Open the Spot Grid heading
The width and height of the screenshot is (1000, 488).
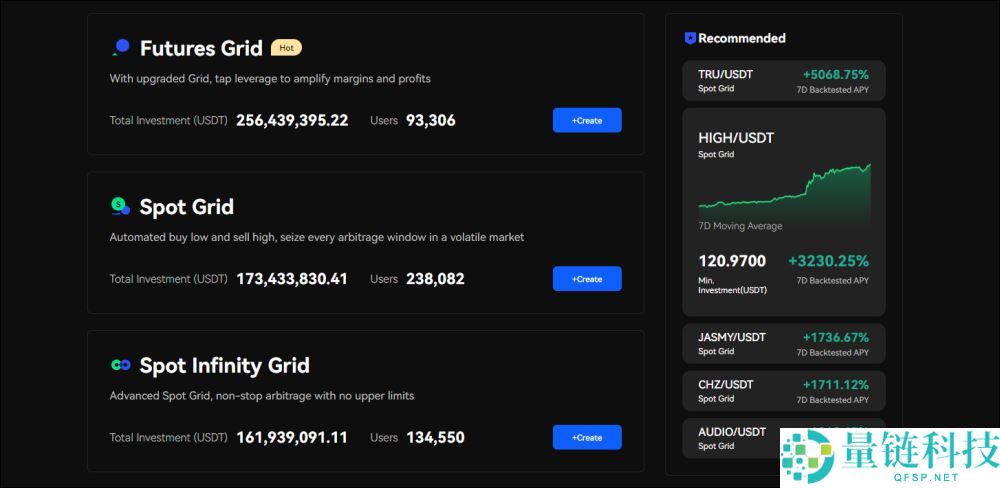click(x=187, y=207)
